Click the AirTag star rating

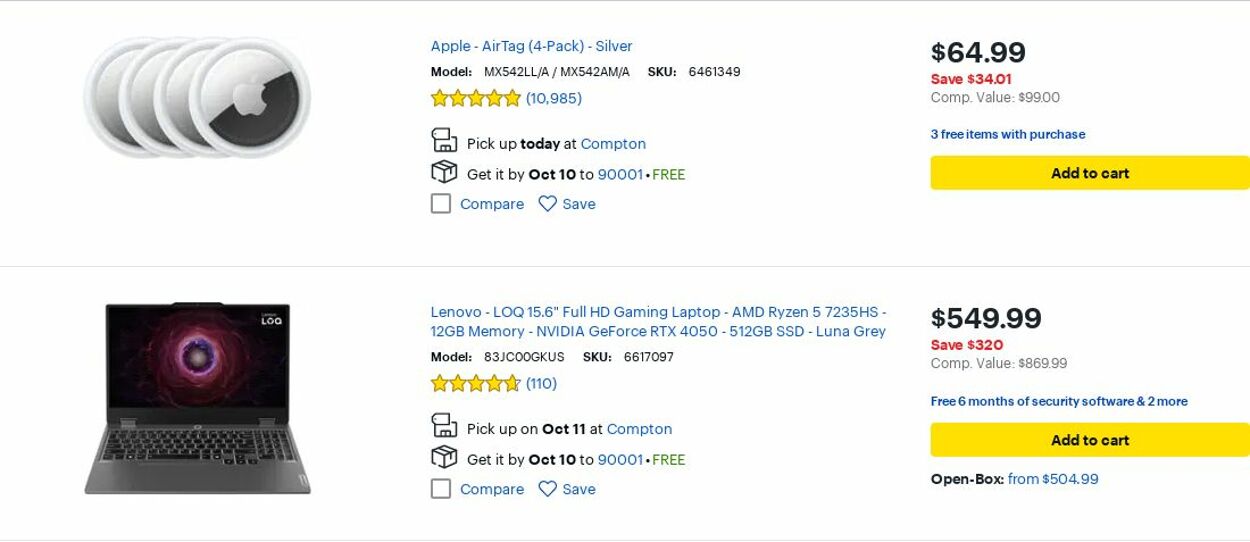pos(475,98)
